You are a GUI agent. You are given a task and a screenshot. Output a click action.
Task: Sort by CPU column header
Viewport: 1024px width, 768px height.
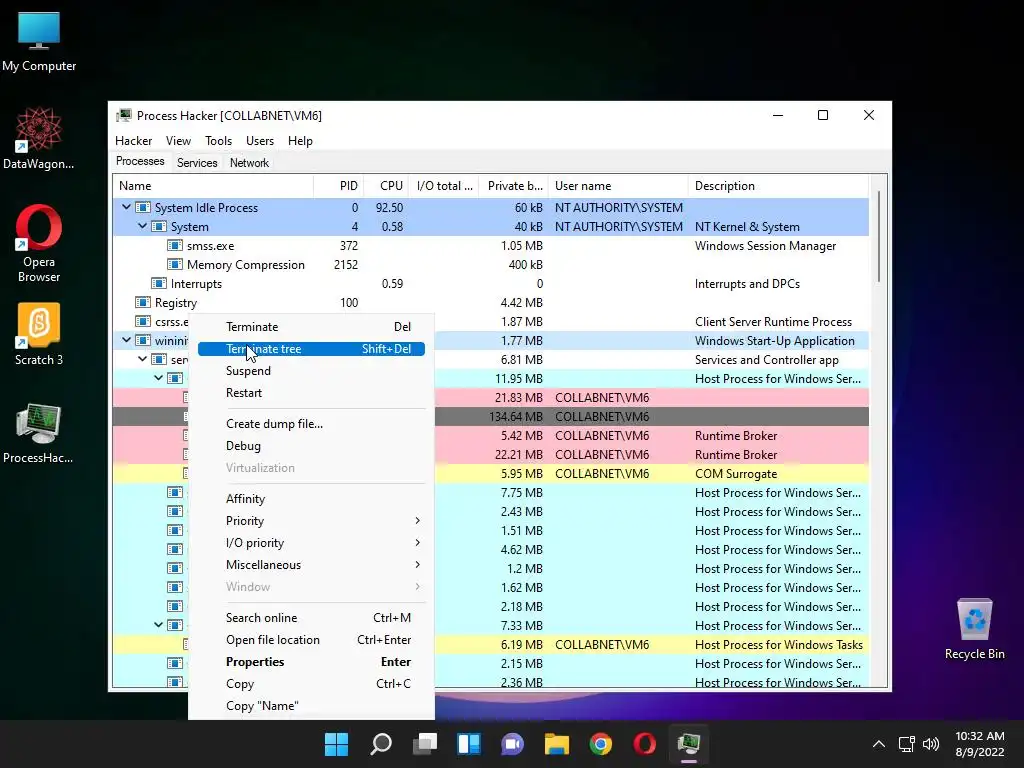coord(387,186)
